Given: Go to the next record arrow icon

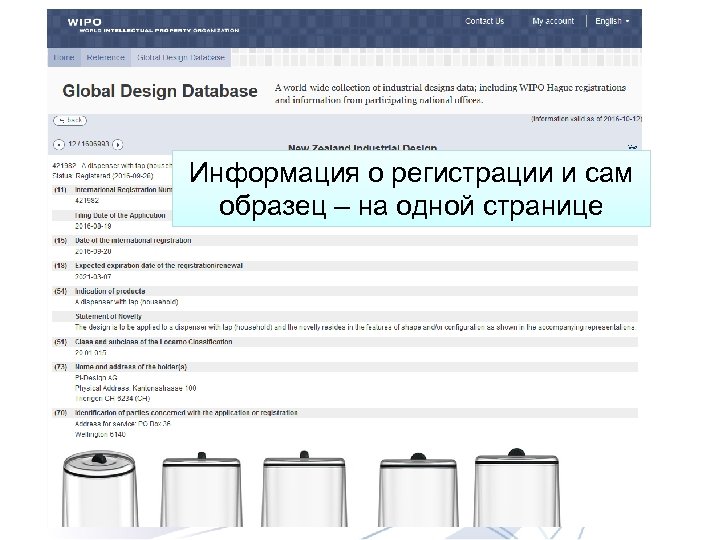Looking at the screenshot, I should coord(118,145).
